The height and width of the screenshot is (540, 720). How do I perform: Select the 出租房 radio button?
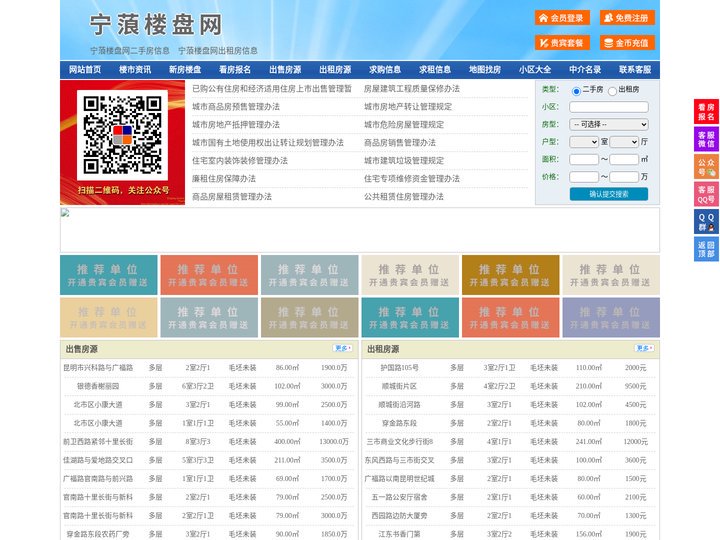click(612, 91)
